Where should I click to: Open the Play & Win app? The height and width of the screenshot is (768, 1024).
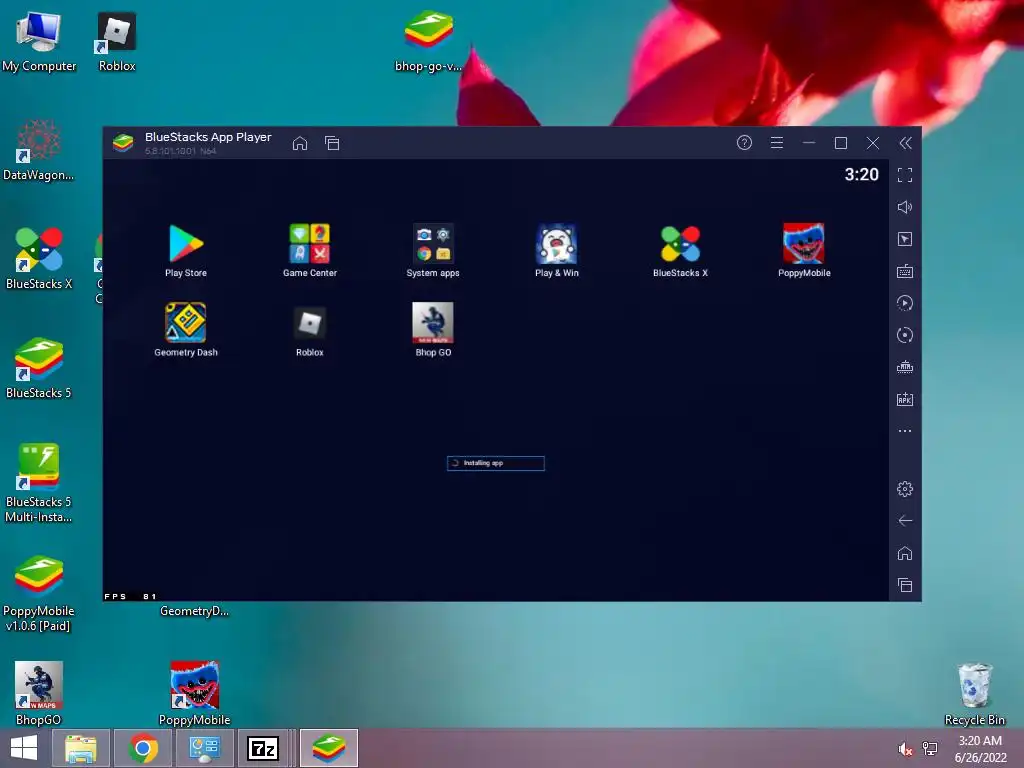click(x=556, y=250)
